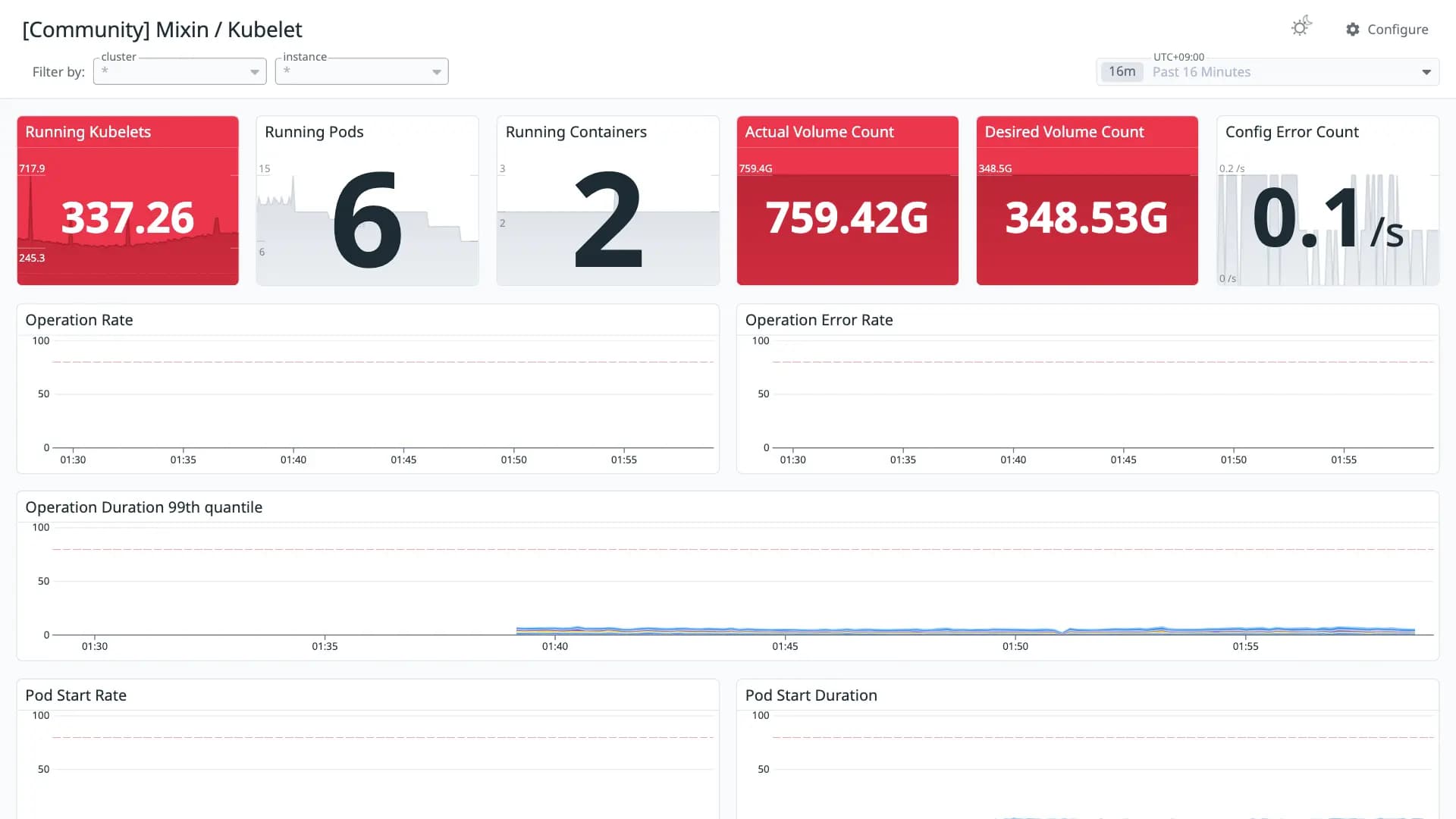Click the Operation Error Rate panel title
Image resolution: width=1456 pixels, height=819 pixels.
pyautogui.click(x=819, y=320)
